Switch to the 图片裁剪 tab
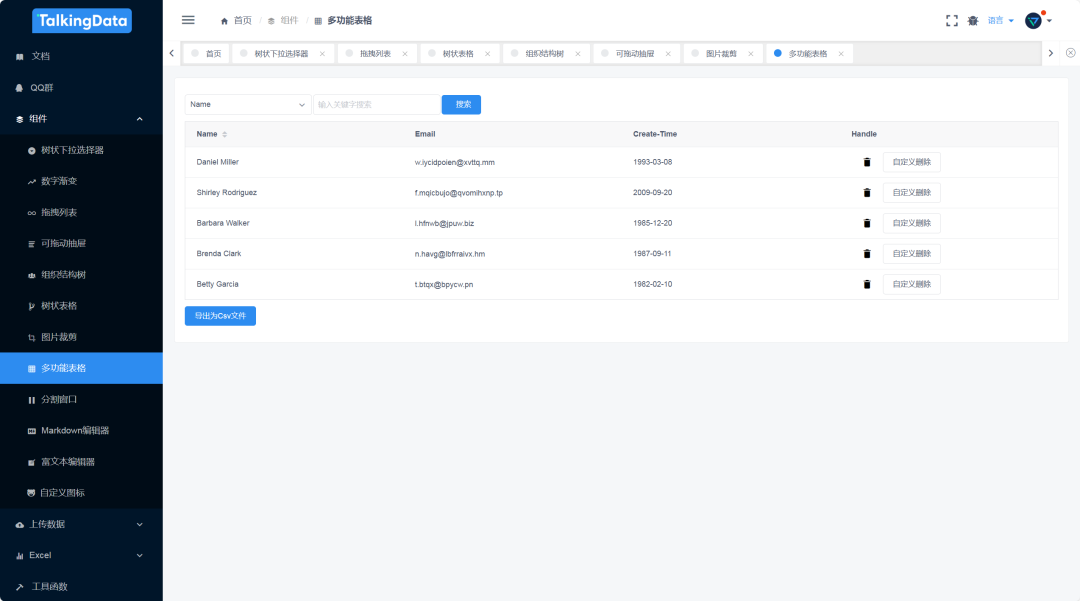1080x601 pixels. tap(721, 54)
